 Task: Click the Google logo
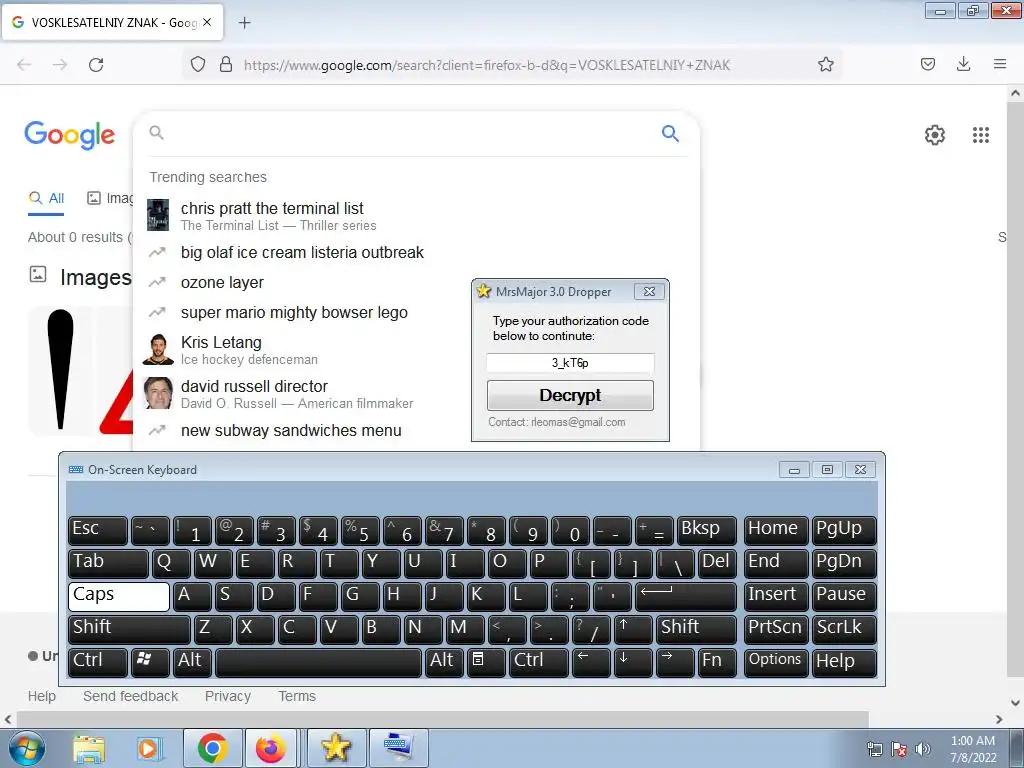70,135
